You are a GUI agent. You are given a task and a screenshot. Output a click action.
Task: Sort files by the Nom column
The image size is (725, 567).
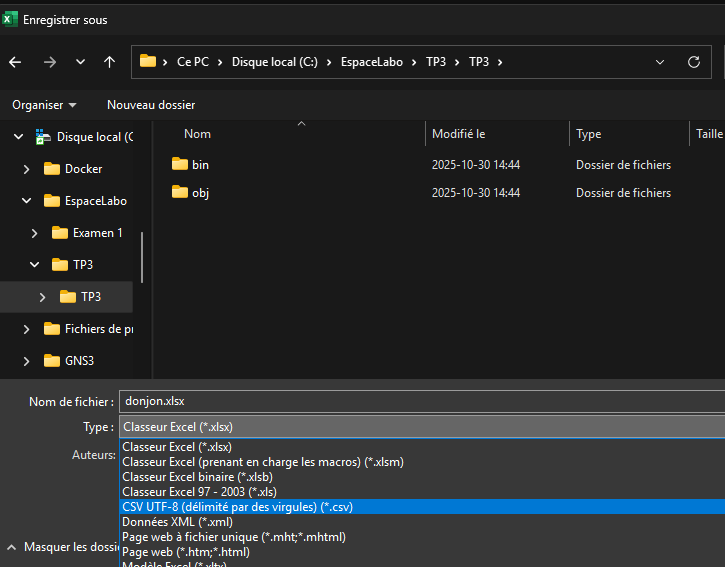[x=198, y=134]
